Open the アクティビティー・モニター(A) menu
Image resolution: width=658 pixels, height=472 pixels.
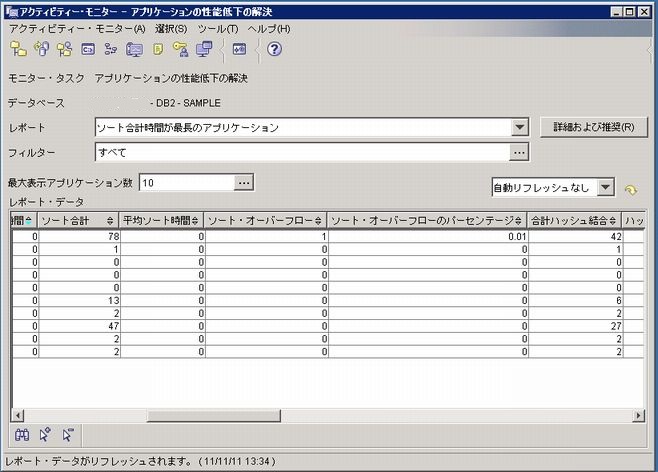click(x=77, y=29)
